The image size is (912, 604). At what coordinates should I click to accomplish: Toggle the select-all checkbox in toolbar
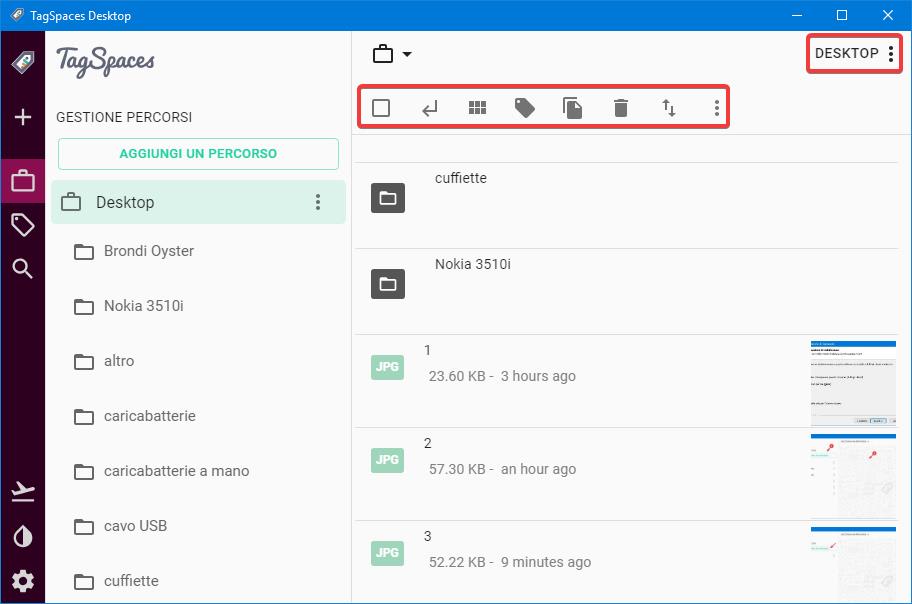(381, 108)
